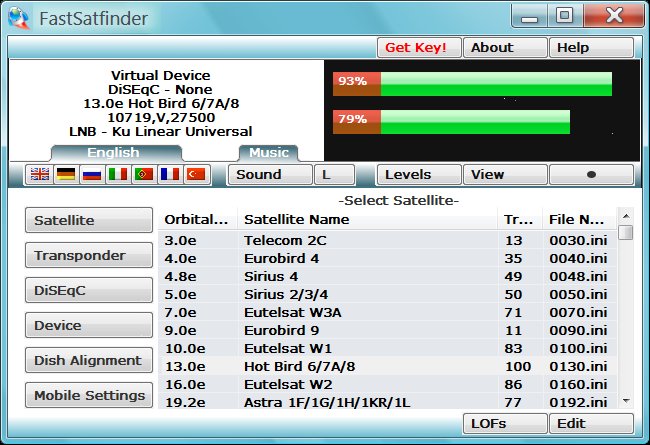This screenshot has width=650, height=445.
Task: Select the Sirius 4 row
Action: pos(388,277)
